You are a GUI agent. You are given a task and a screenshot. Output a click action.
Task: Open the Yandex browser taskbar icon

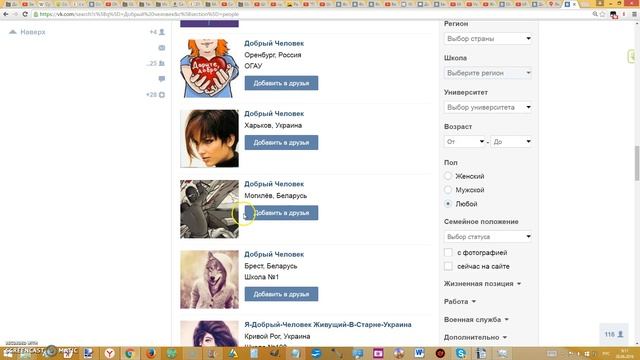109,353
